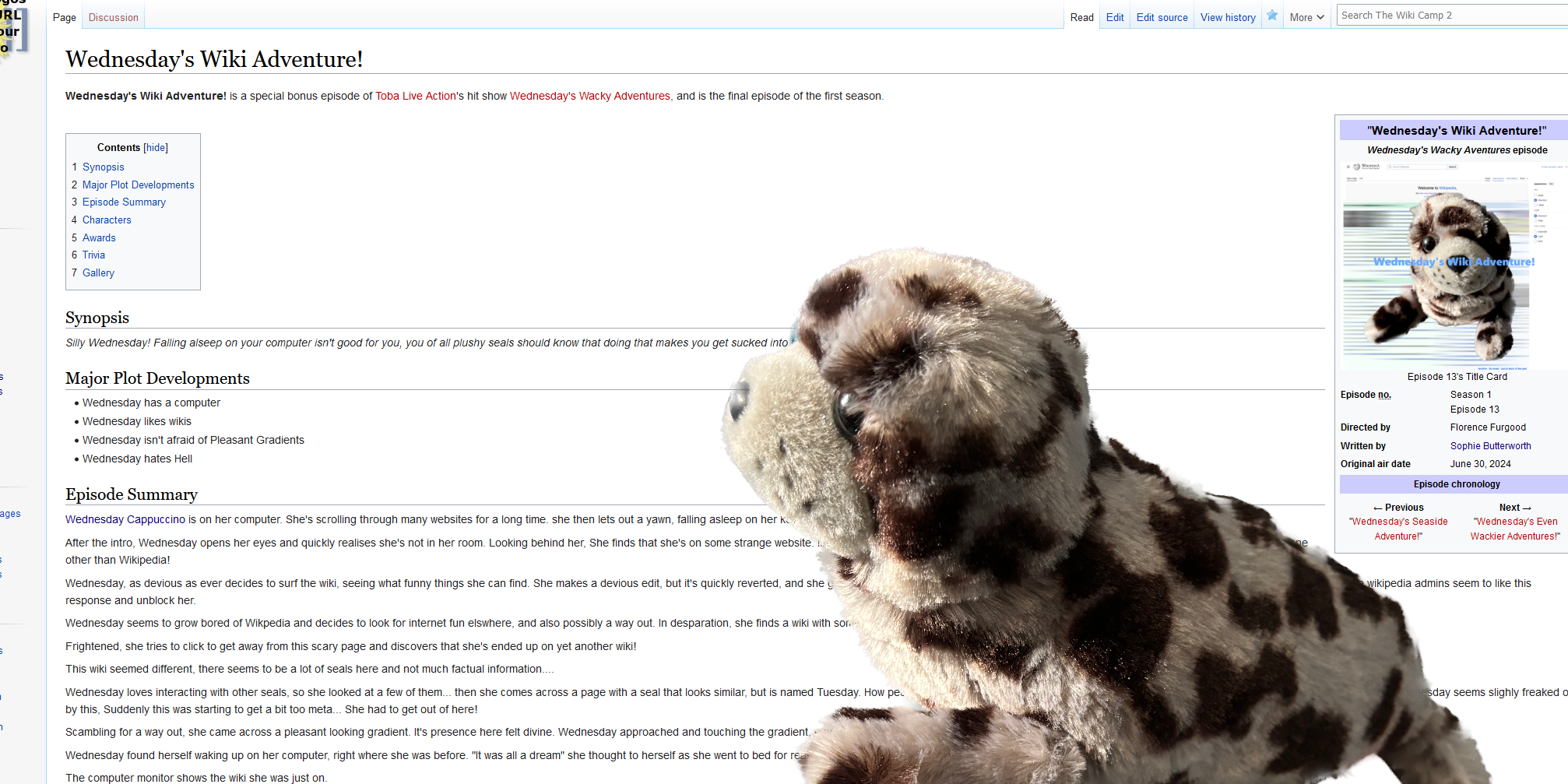
Task: Click the watchlist star icon
Action: [x=1272, y=16]
